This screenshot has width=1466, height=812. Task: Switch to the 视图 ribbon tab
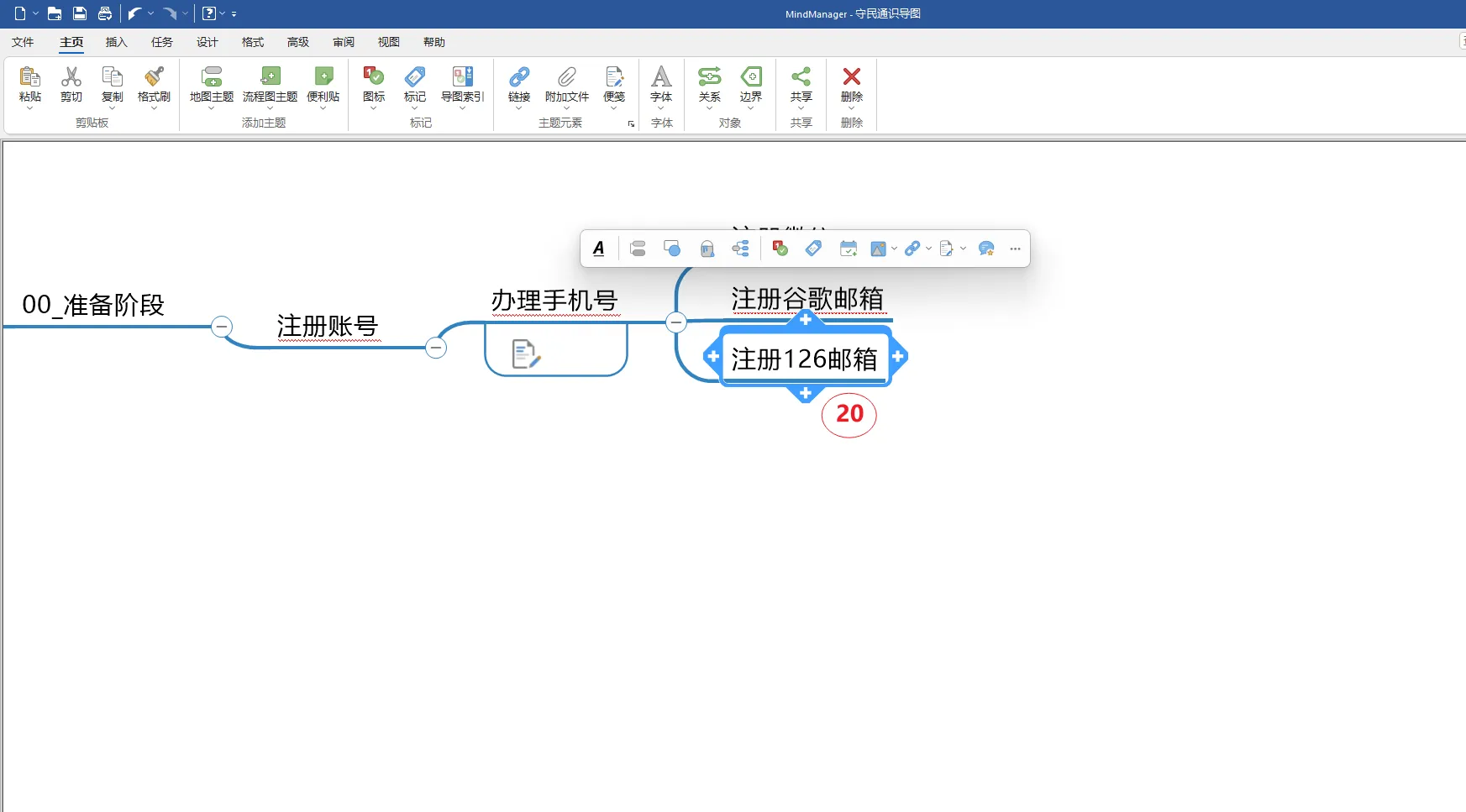388,42
